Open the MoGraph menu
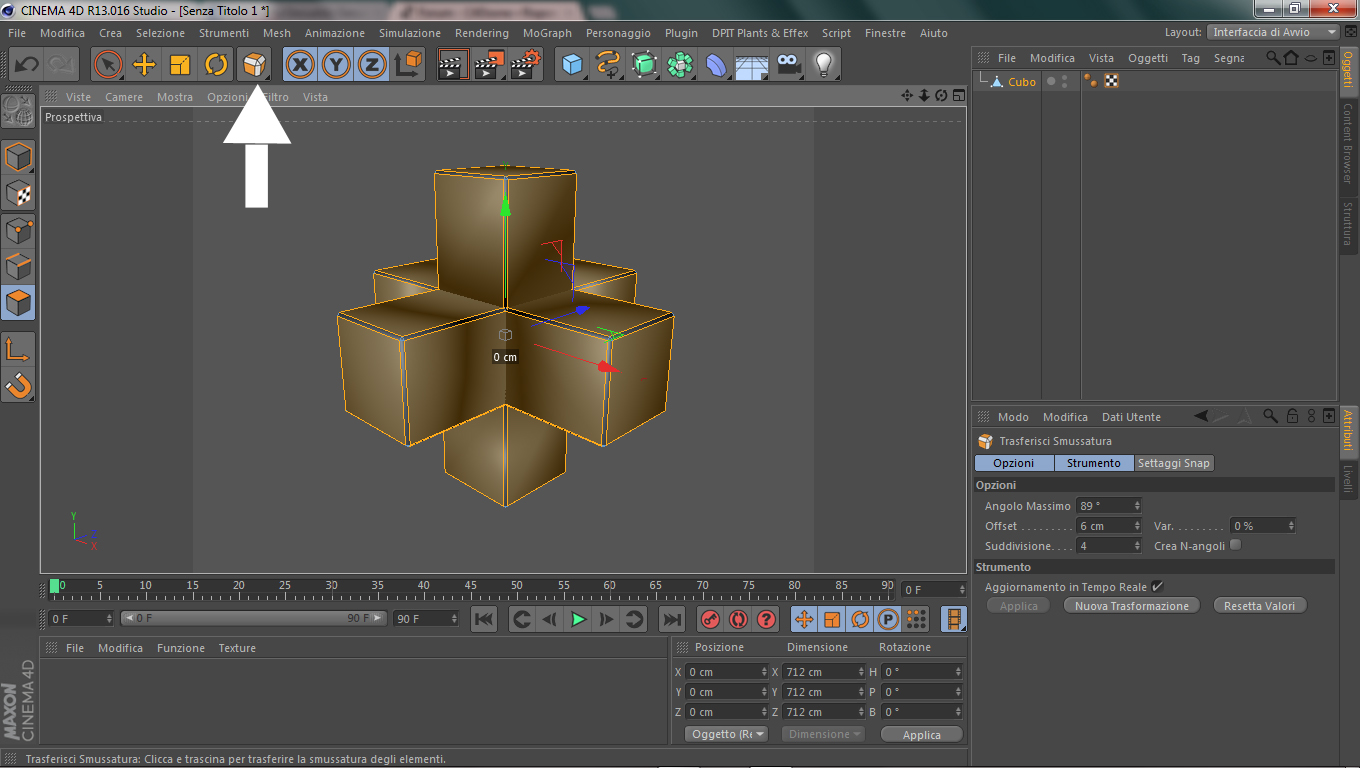The width and height of the screenshot is (1360, 768). click(547, 33)
